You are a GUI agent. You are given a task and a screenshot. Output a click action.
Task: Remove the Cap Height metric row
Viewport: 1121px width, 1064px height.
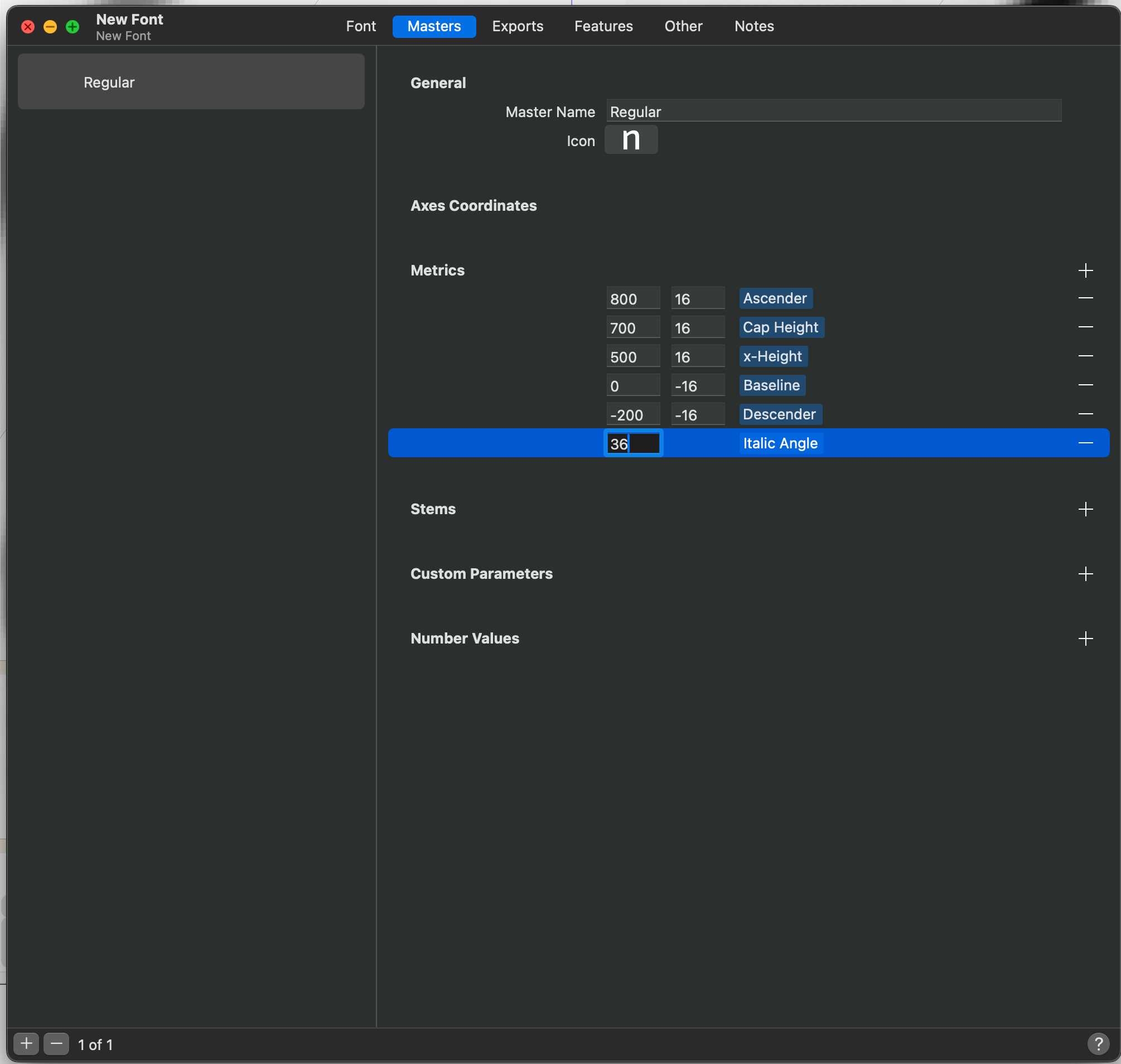tap(1085, 327)
